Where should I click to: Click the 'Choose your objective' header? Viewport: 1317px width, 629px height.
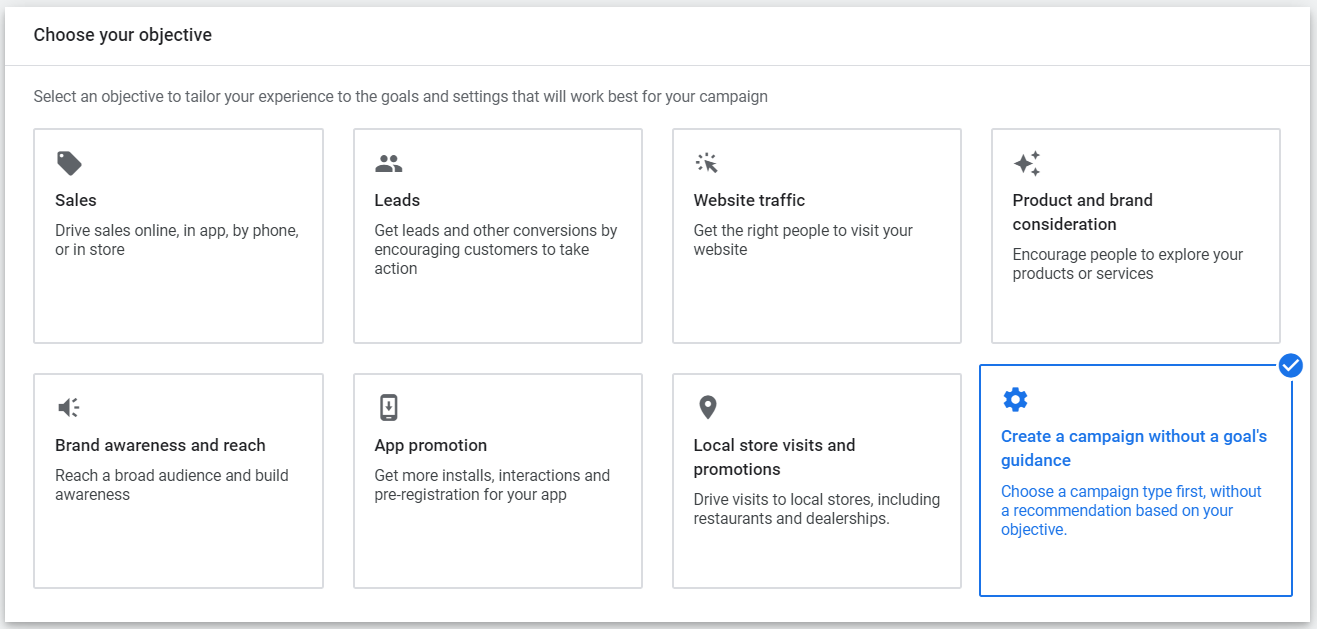pos(122,34)
